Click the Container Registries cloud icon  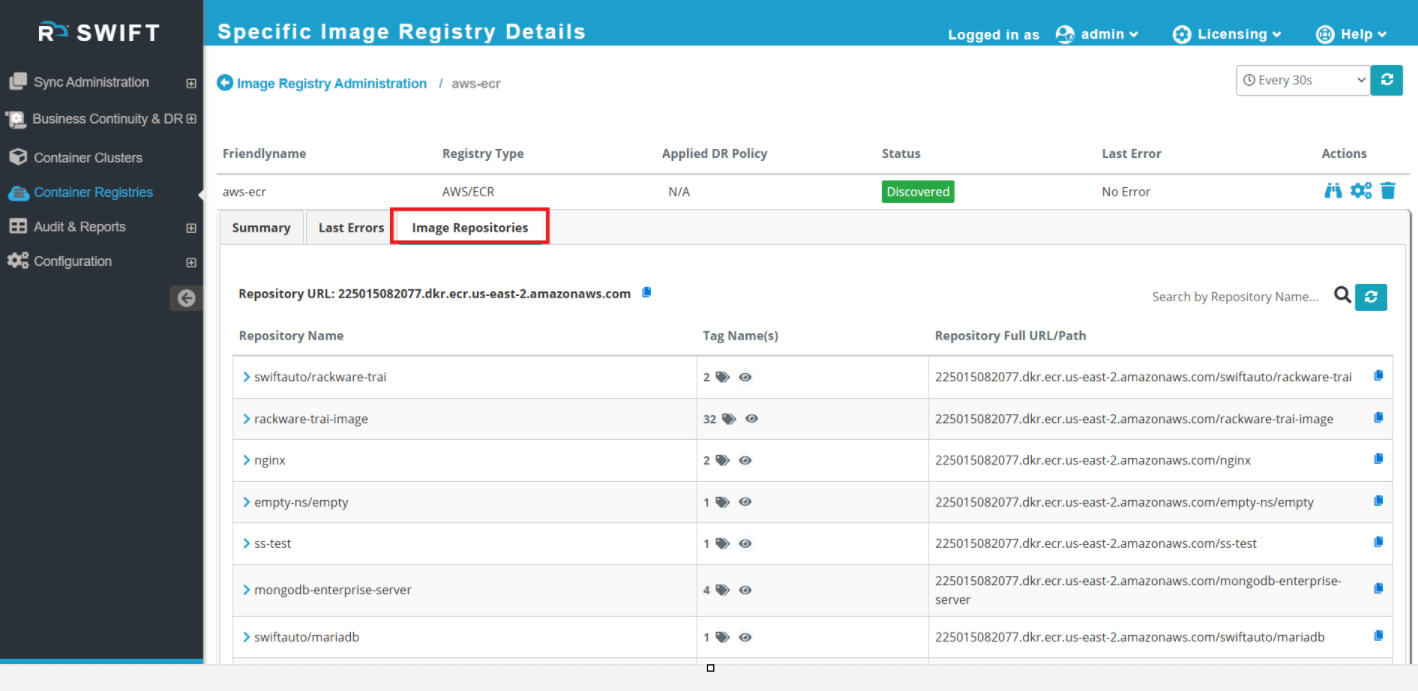coord(18,192)
